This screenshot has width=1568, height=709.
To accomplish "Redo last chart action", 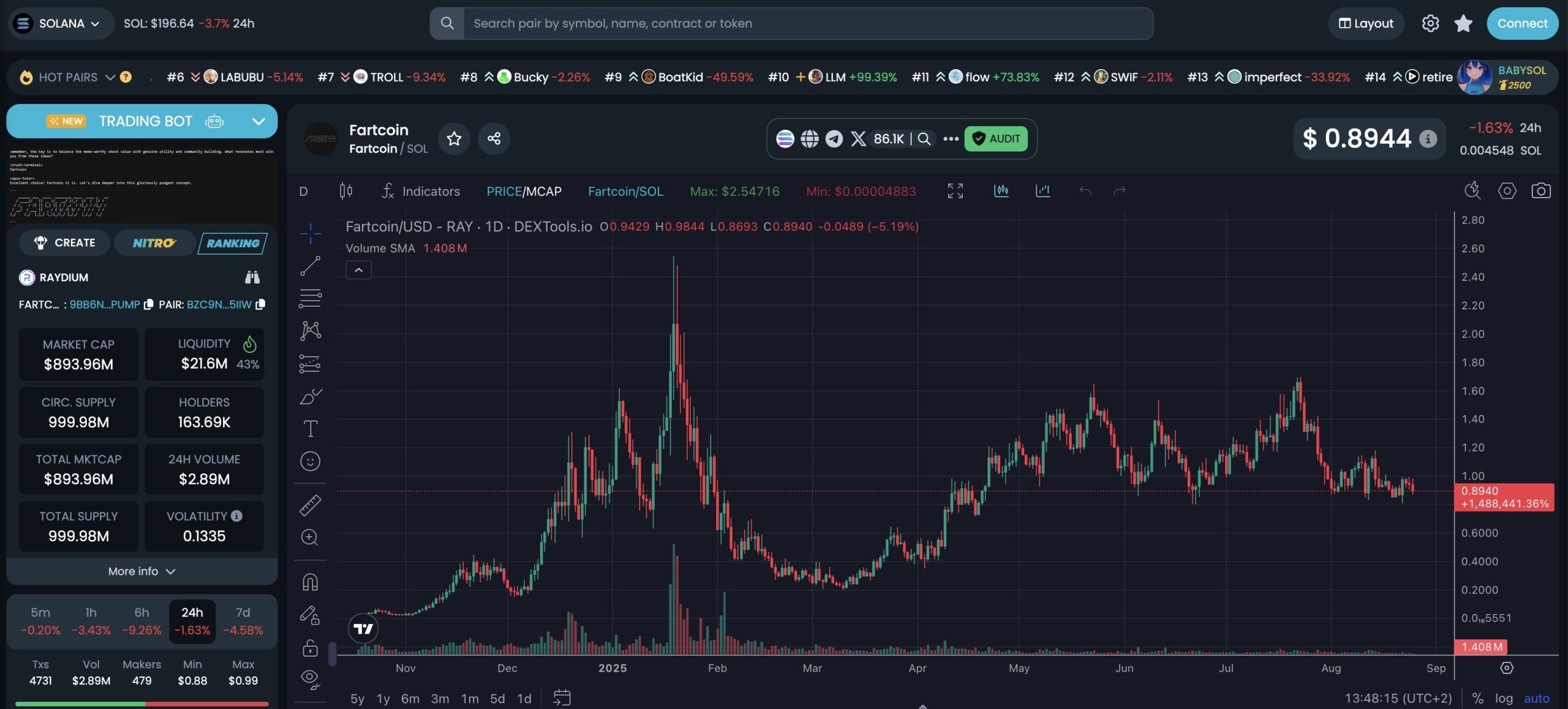I will pos(1119,191).
